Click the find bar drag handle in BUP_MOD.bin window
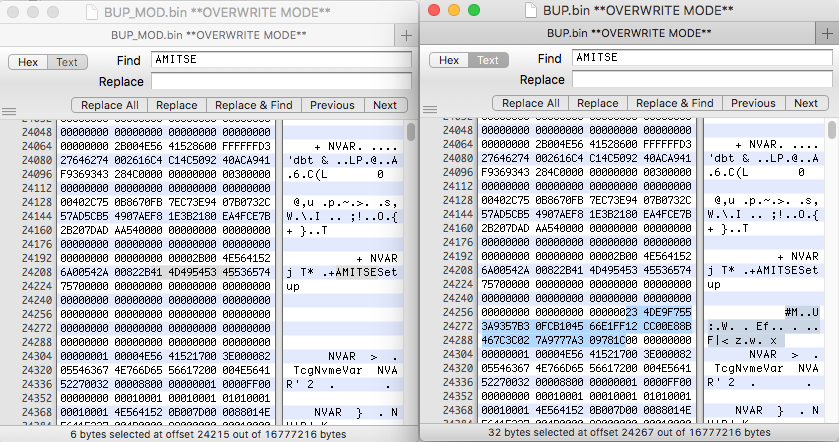Viewport: 839px width, 442px height. tap(9, 111)
